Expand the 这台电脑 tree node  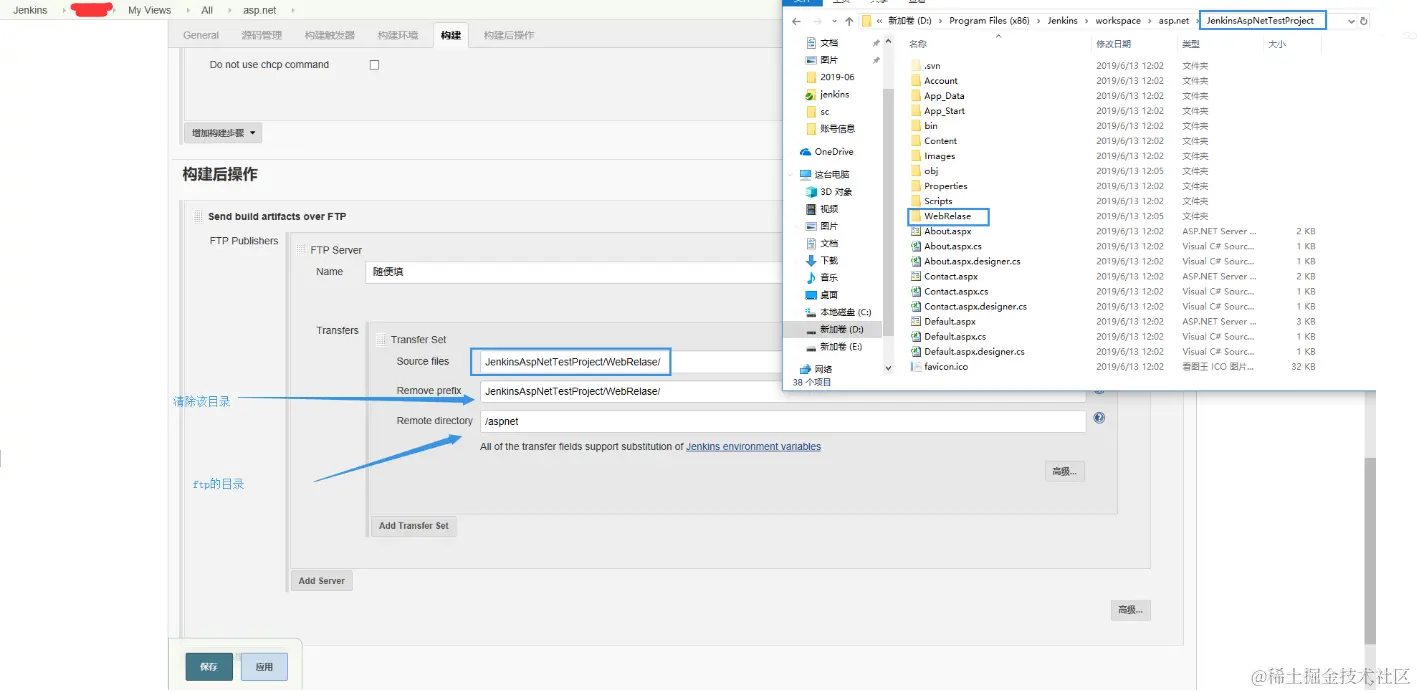point(792,175)
